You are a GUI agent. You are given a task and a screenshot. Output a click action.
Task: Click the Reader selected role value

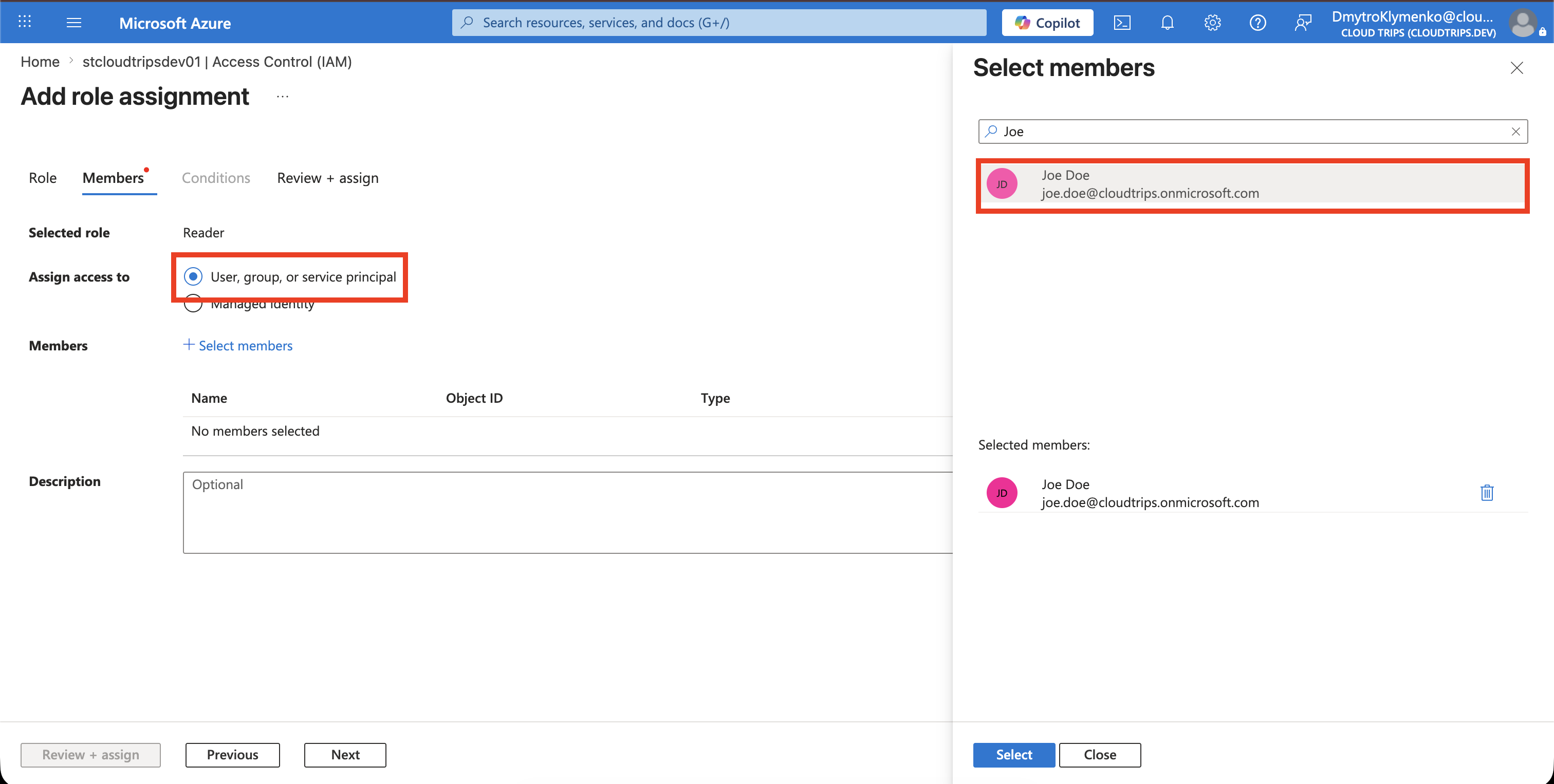[203, 233]
